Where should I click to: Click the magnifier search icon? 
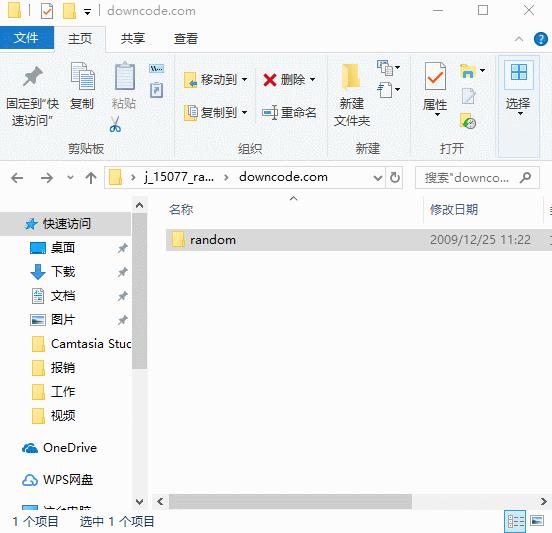coord(525,177)
